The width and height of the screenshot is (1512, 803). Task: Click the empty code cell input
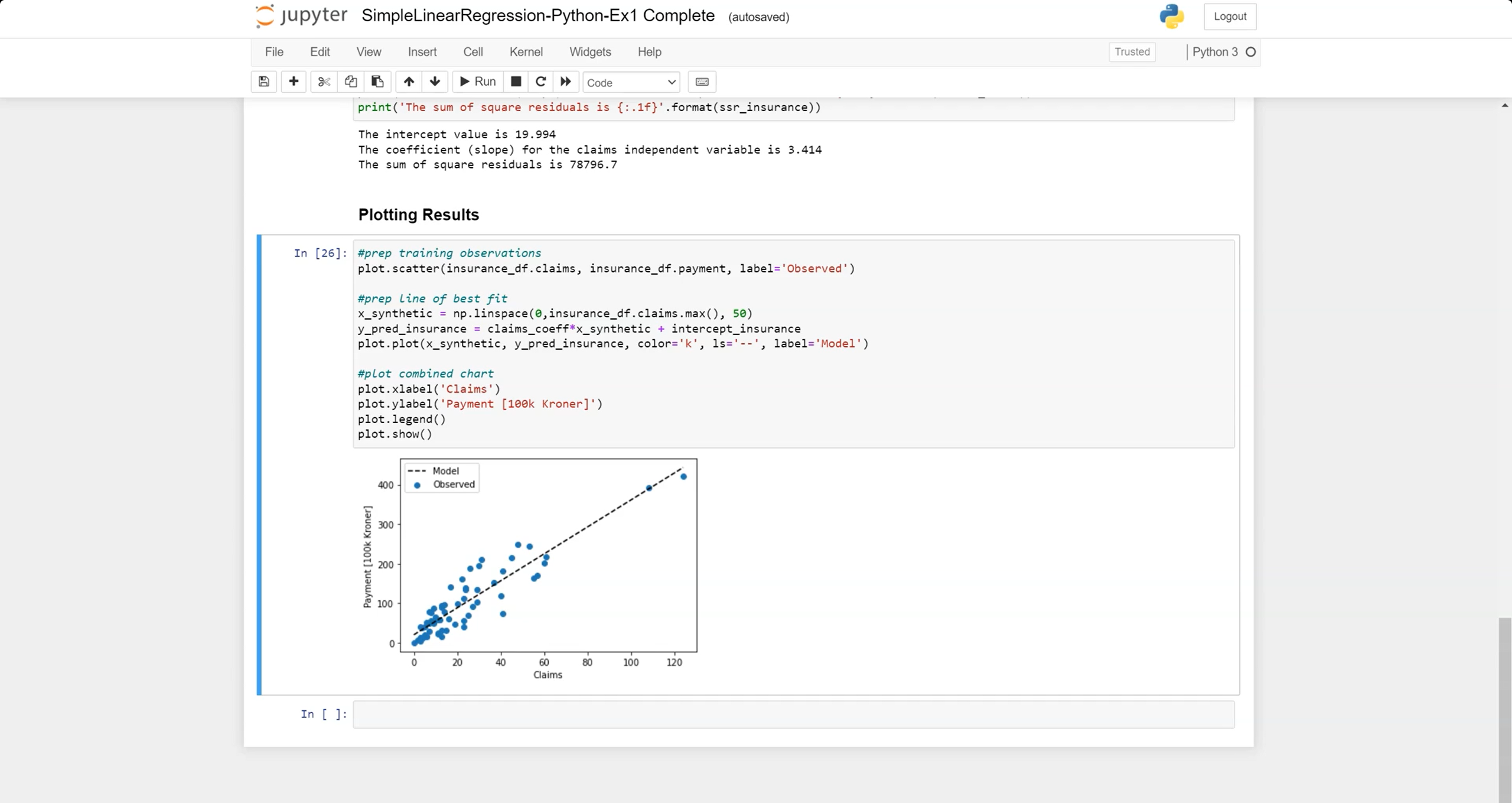[793, 714]
